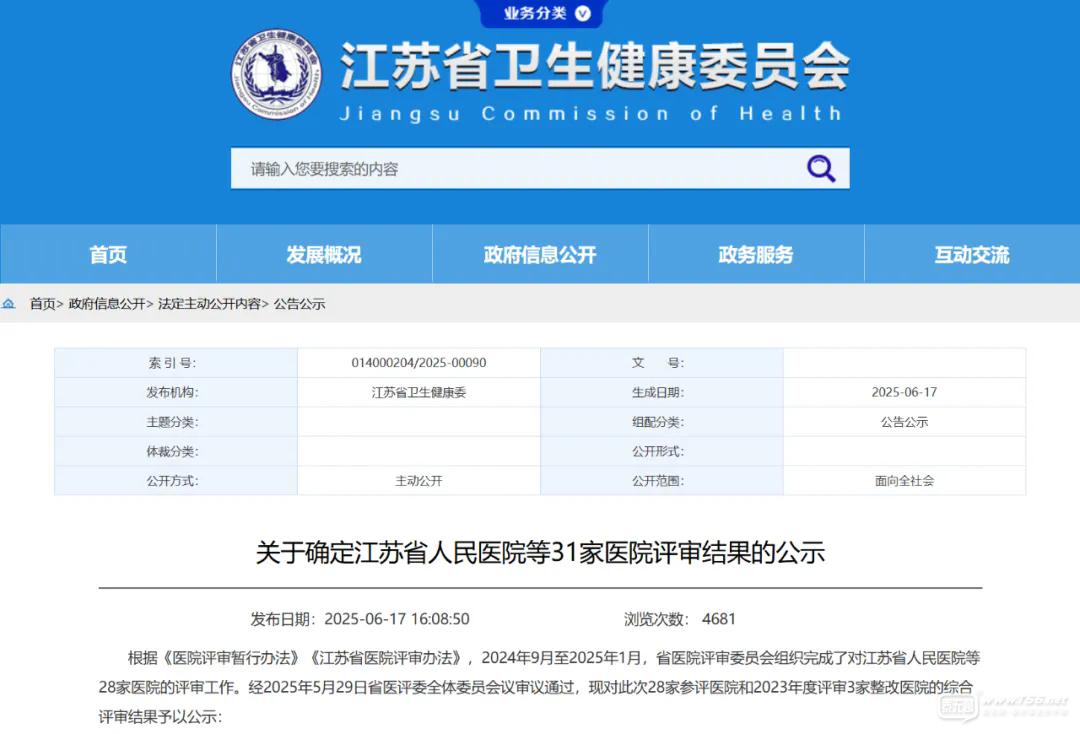
Task: Go to 政府信息公开 in navigation bar
Action: coord(540,255)
